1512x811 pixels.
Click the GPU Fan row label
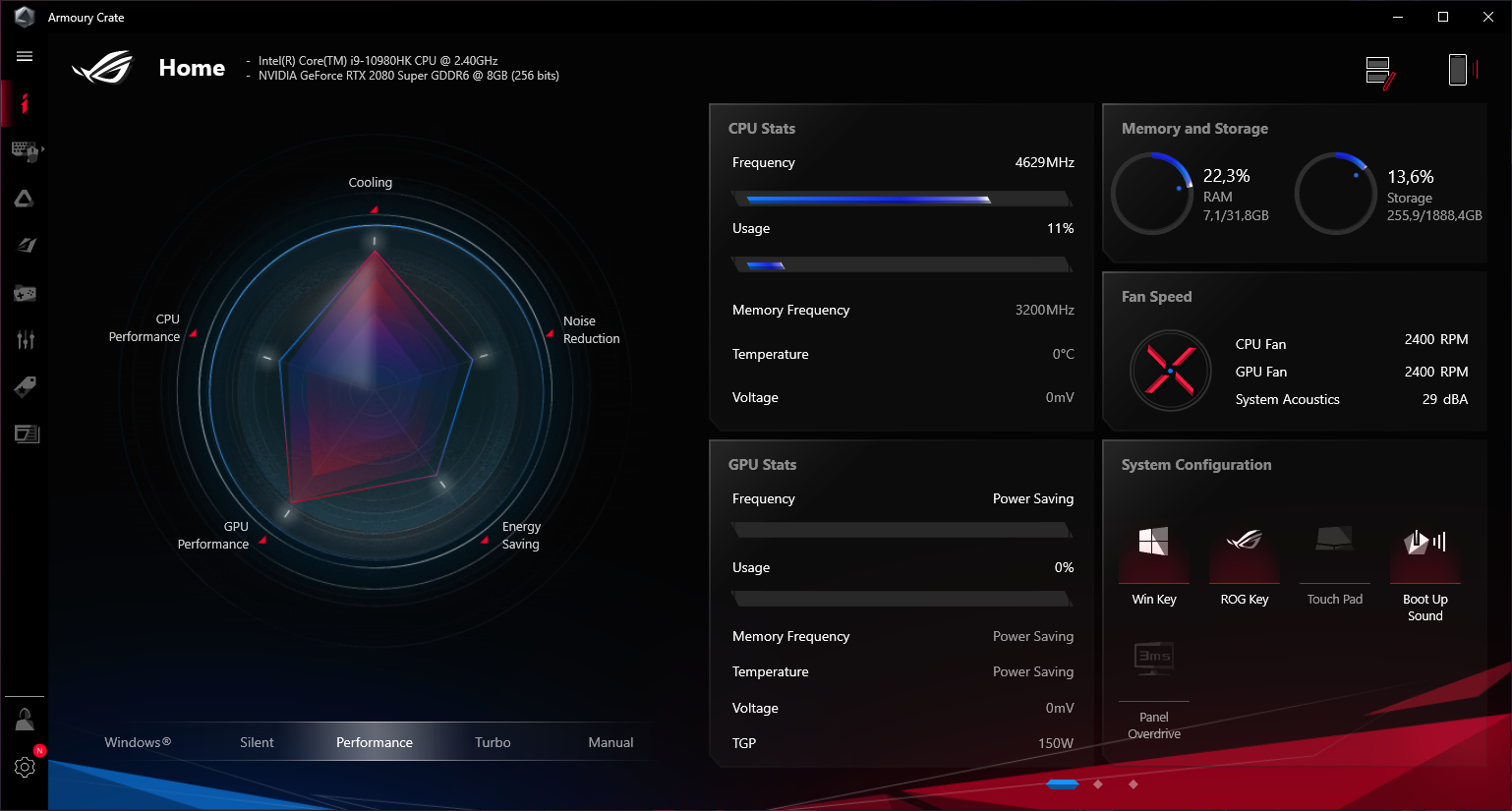tap(1261, 372)
